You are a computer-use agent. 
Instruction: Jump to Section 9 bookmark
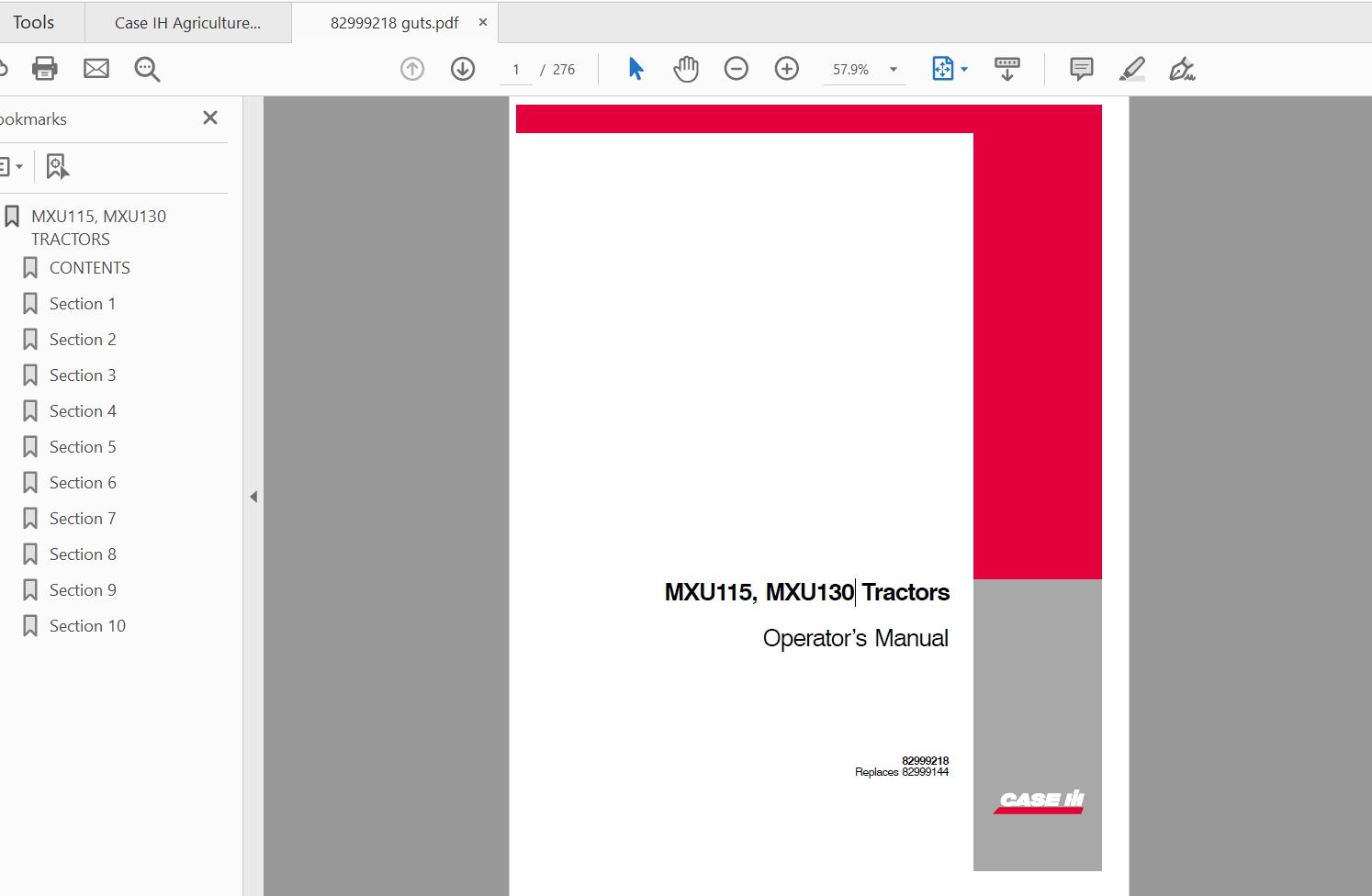click(x=83, y=590)
